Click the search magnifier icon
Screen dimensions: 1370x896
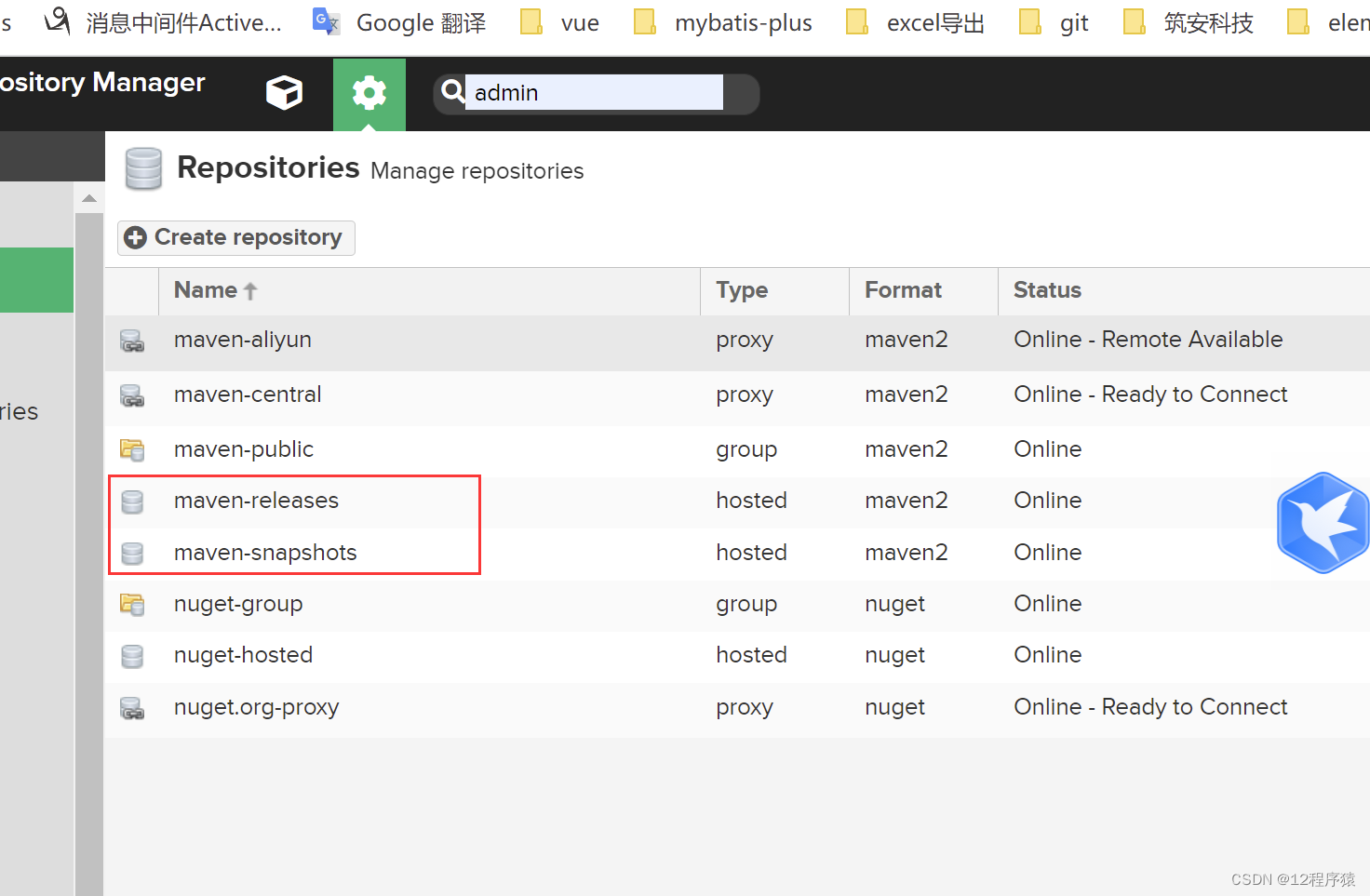[x=452, y=92]
